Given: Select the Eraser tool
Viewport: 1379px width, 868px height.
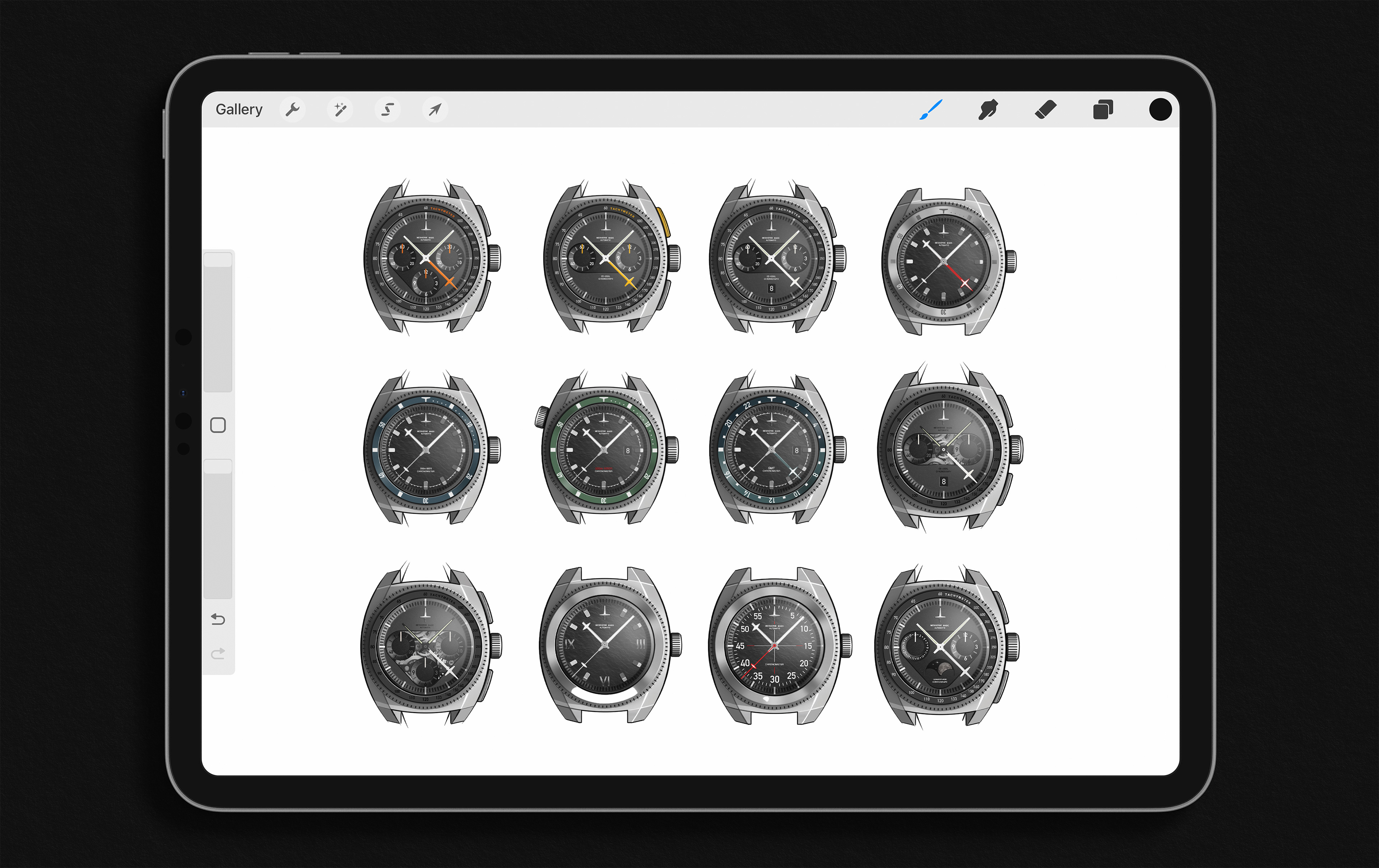Looking at the screenshot, I should pyautogui.click(x=1046, y=109).
